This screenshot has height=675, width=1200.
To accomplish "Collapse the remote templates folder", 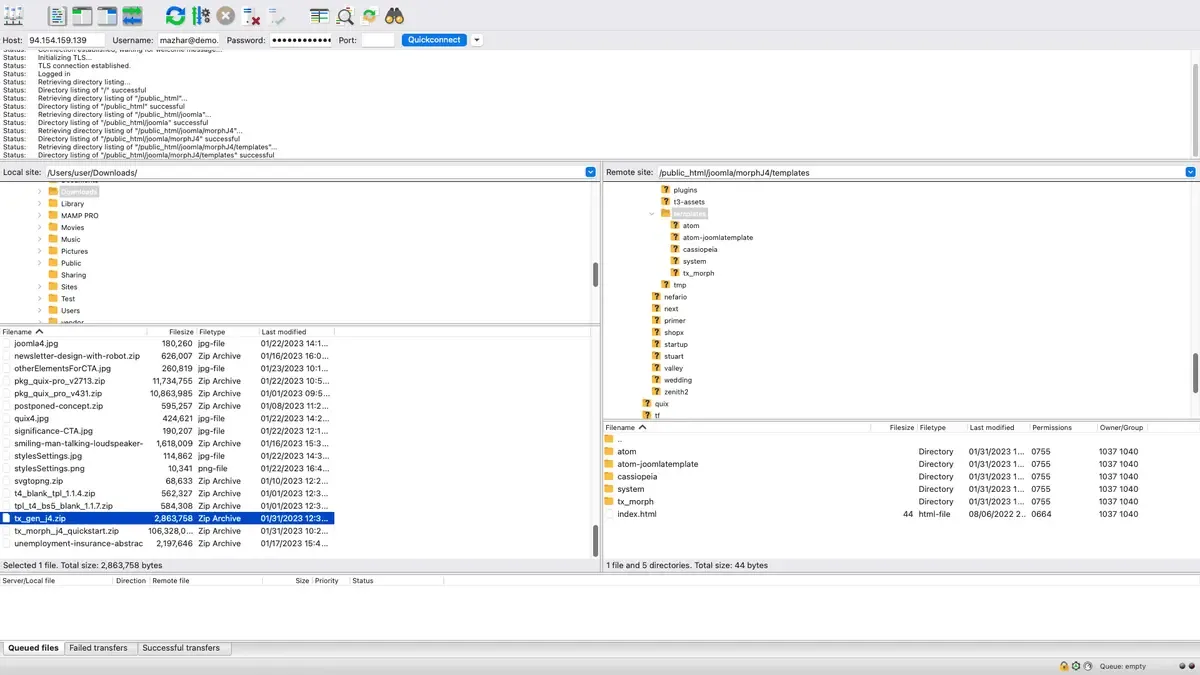I will point(652,214).
